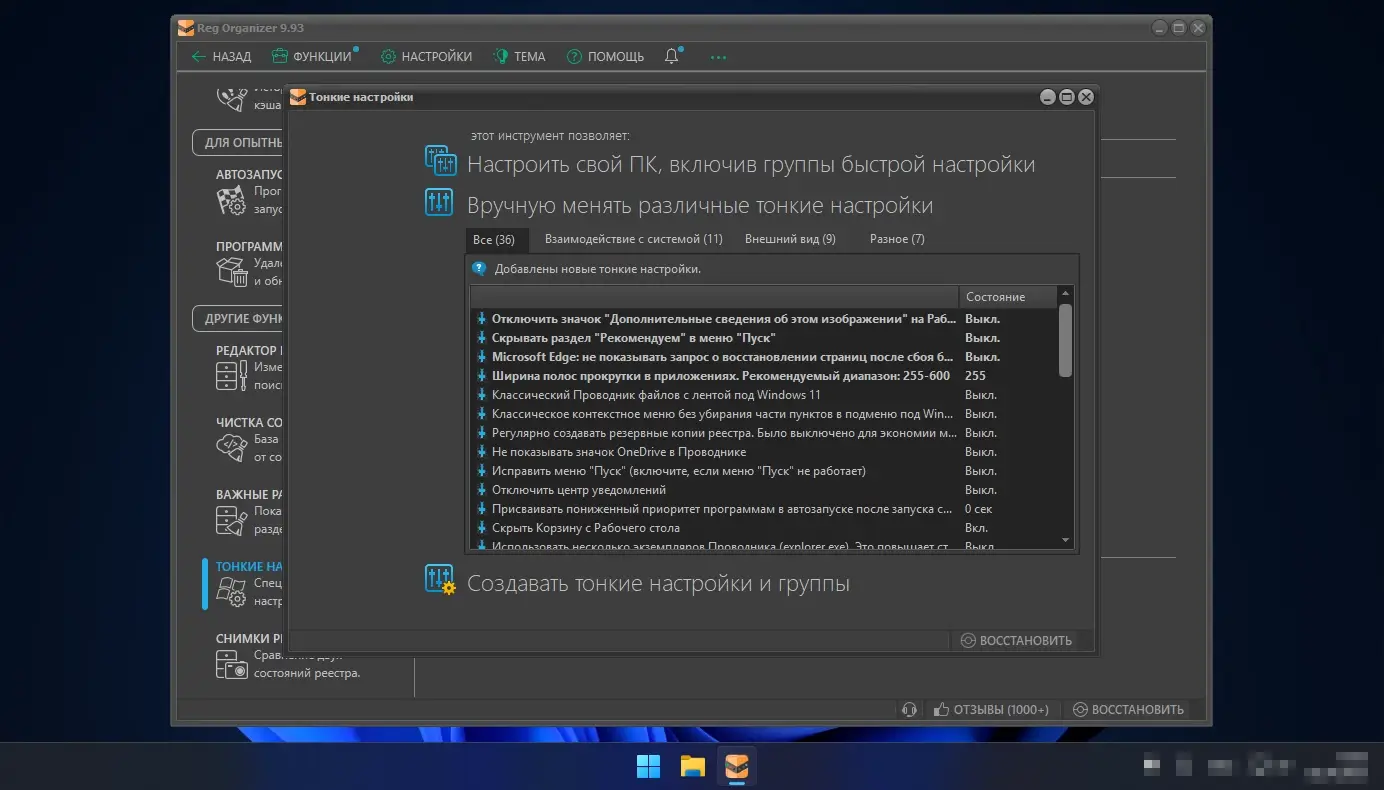Click the list scrollbar up arrow
Viewport: 1384px width, 790px height.
[x=1065, y=294]
